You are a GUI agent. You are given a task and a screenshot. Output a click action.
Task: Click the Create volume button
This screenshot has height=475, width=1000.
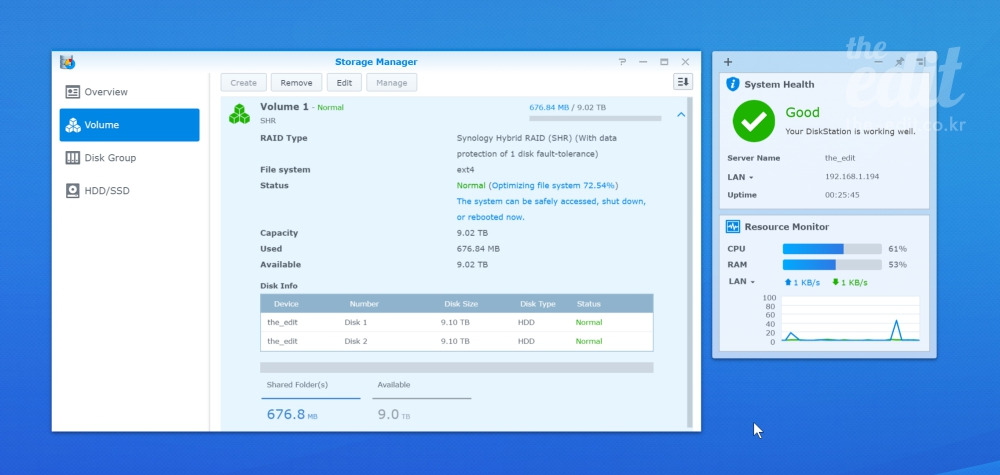tap(244, 82)
